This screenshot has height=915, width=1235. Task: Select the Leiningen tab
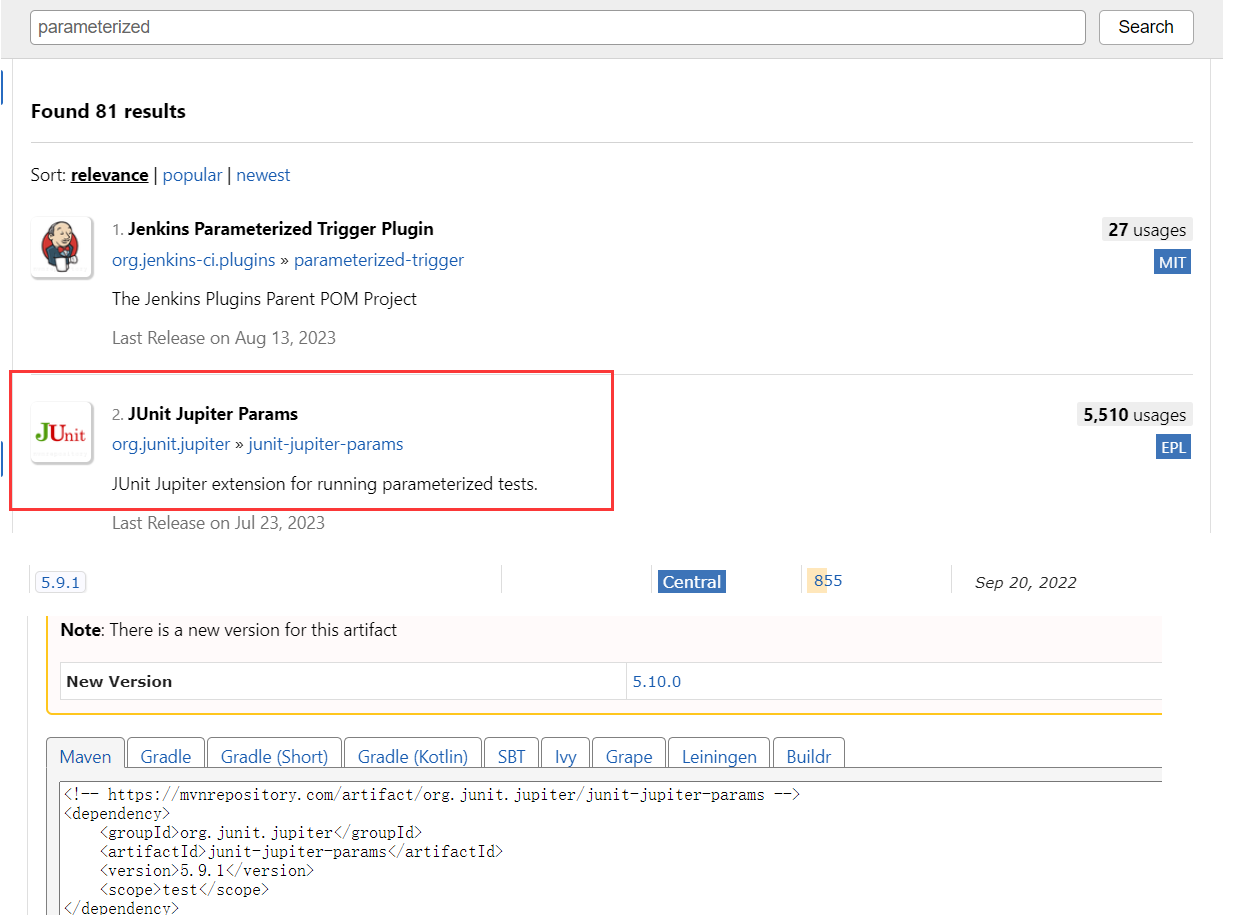point(719,756)
